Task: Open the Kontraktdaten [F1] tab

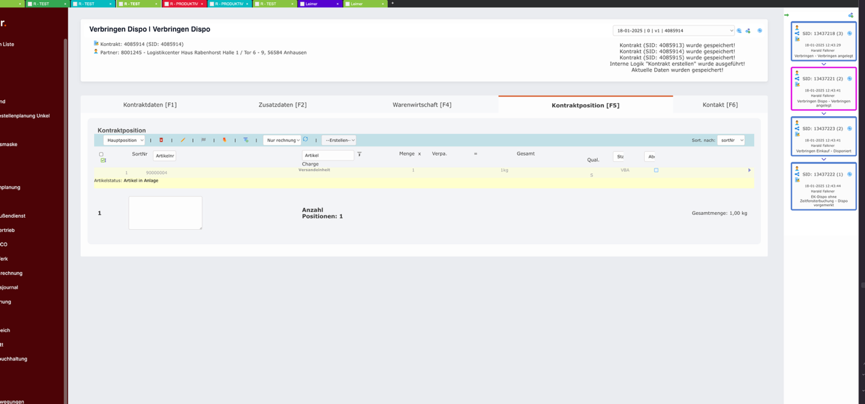Action: [x=150, y=105]
